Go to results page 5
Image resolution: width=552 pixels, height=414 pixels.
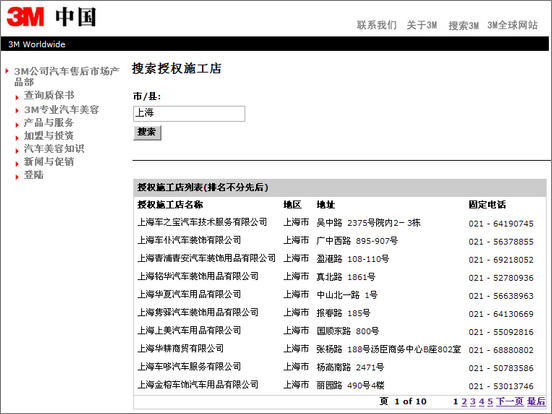click(490, 401)
